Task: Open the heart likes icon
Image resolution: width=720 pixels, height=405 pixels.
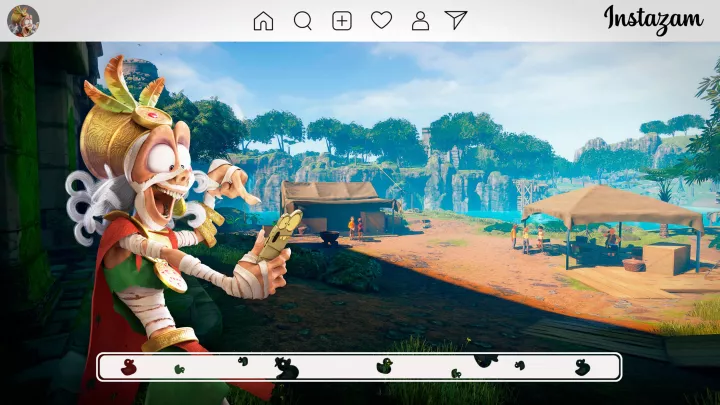Action: click(x=381, y=20)
